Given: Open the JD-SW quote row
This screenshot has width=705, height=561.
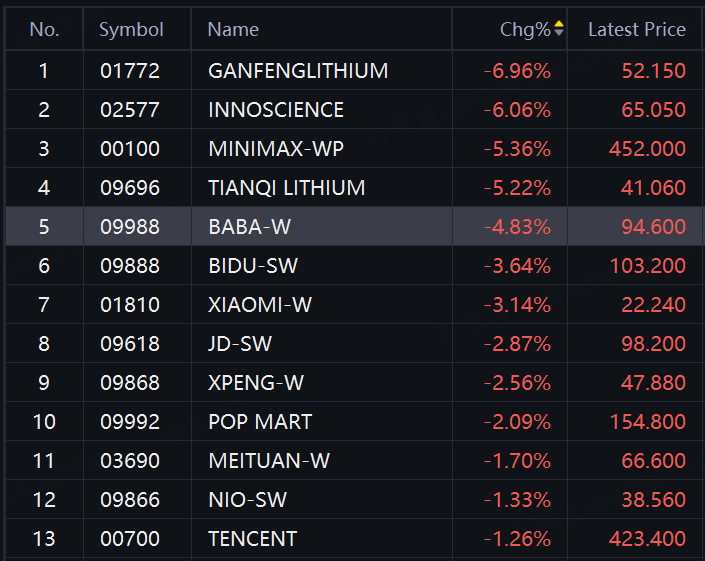Looking at the screenshot, I should point(355,343).
